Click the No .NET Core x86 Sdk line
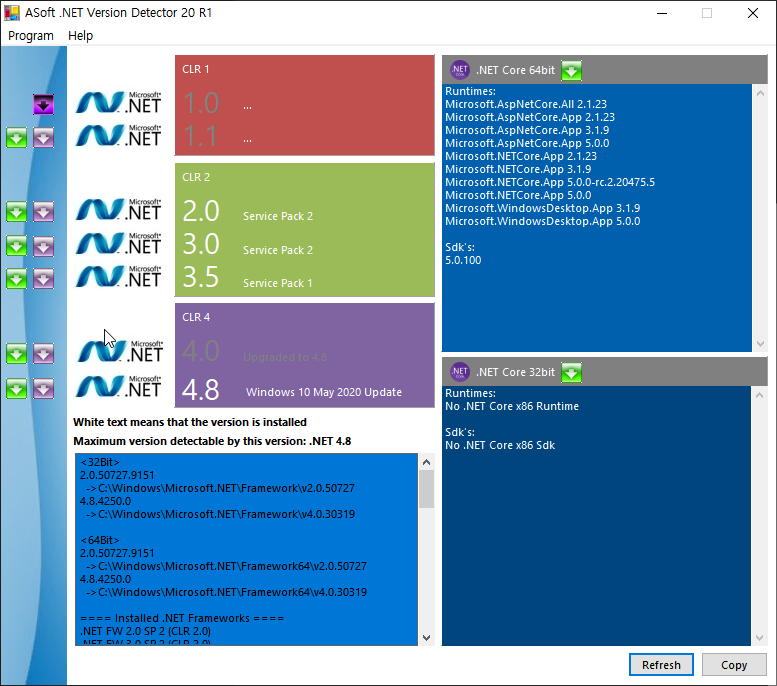777x686 pixels. (500, 446)
